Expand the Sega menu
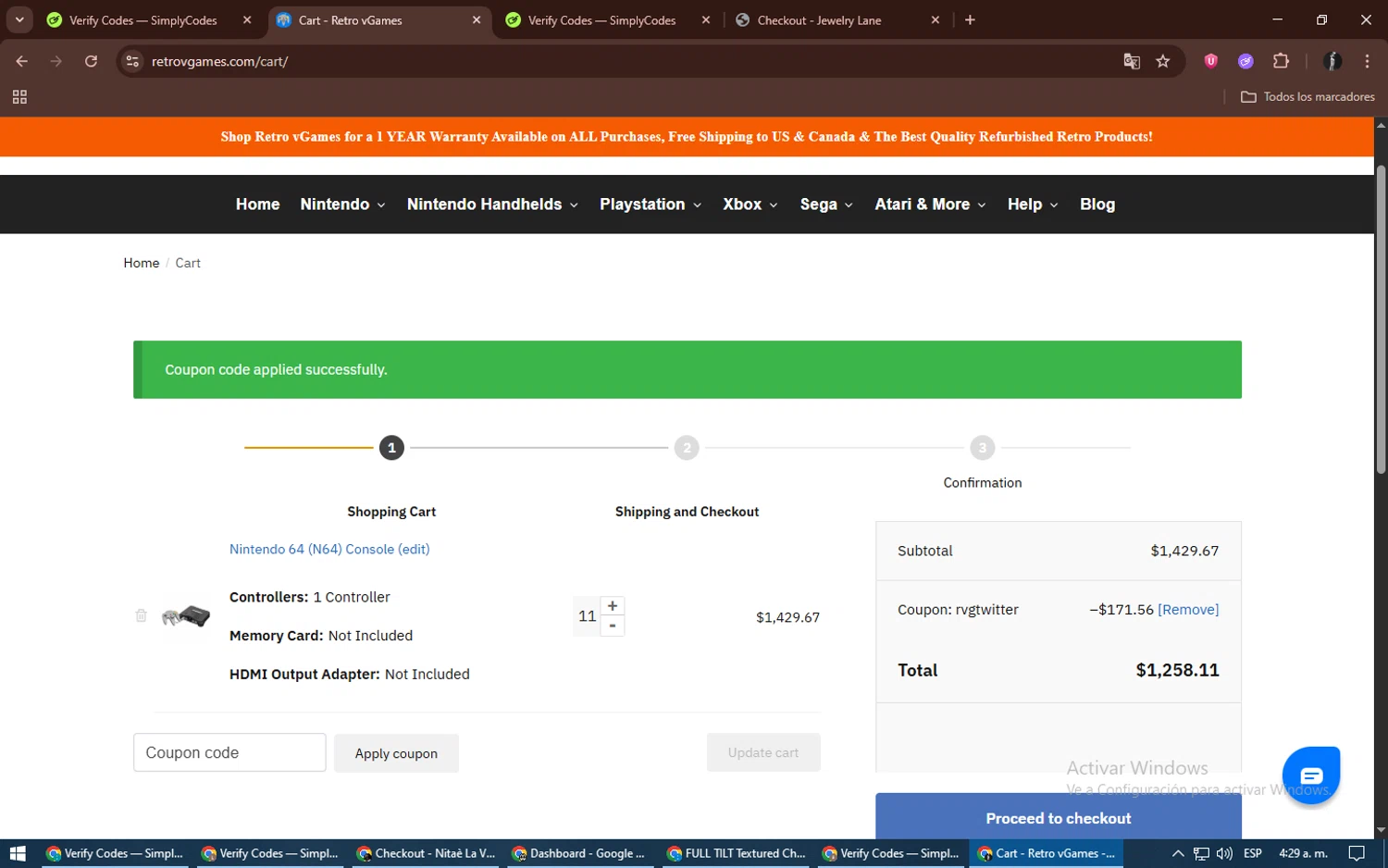The image size is (1388, 868). click(x=826, y=204)
